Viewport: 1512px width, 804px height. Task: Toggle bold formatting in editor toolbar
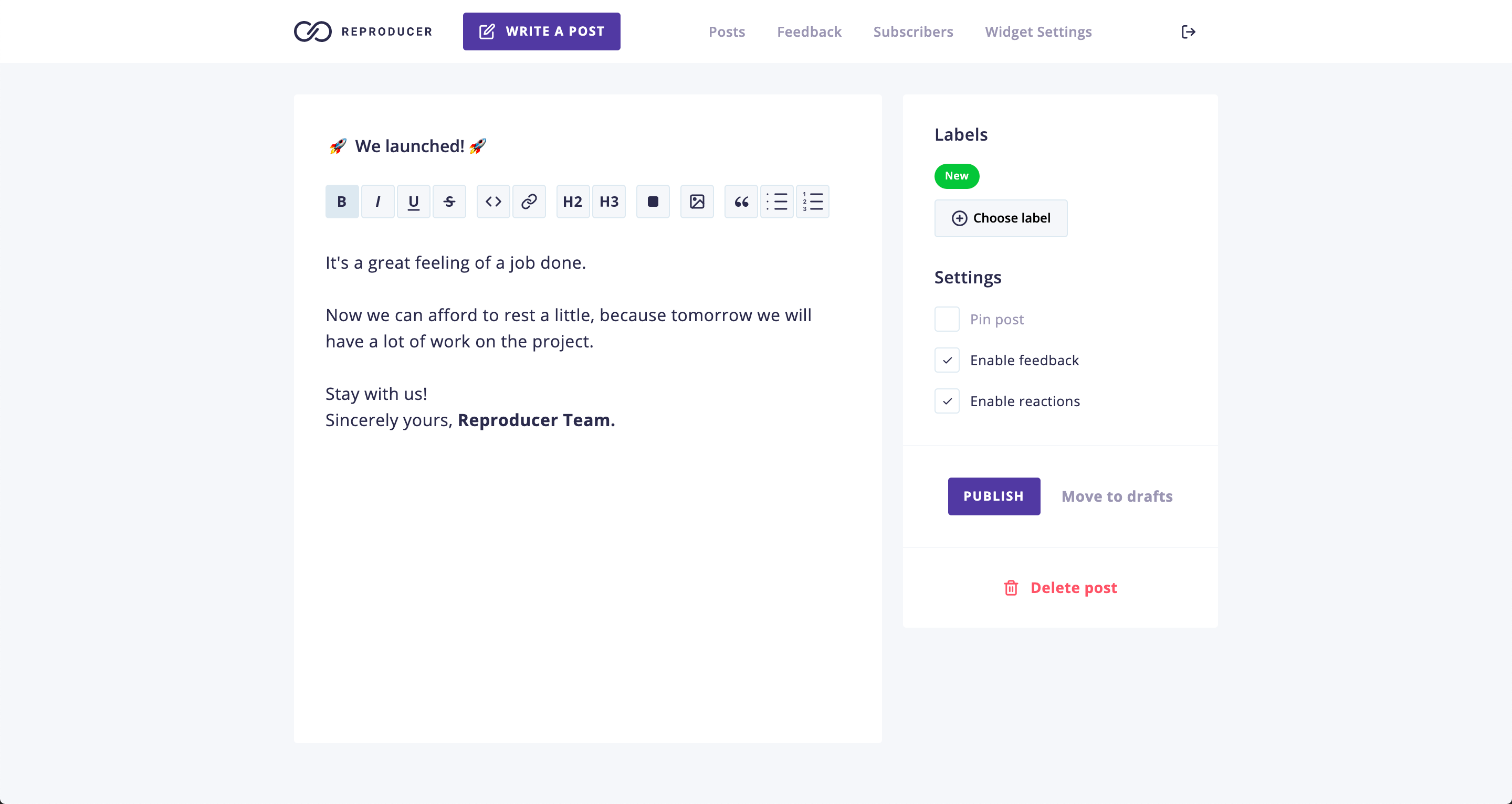[x=342, y=202]
